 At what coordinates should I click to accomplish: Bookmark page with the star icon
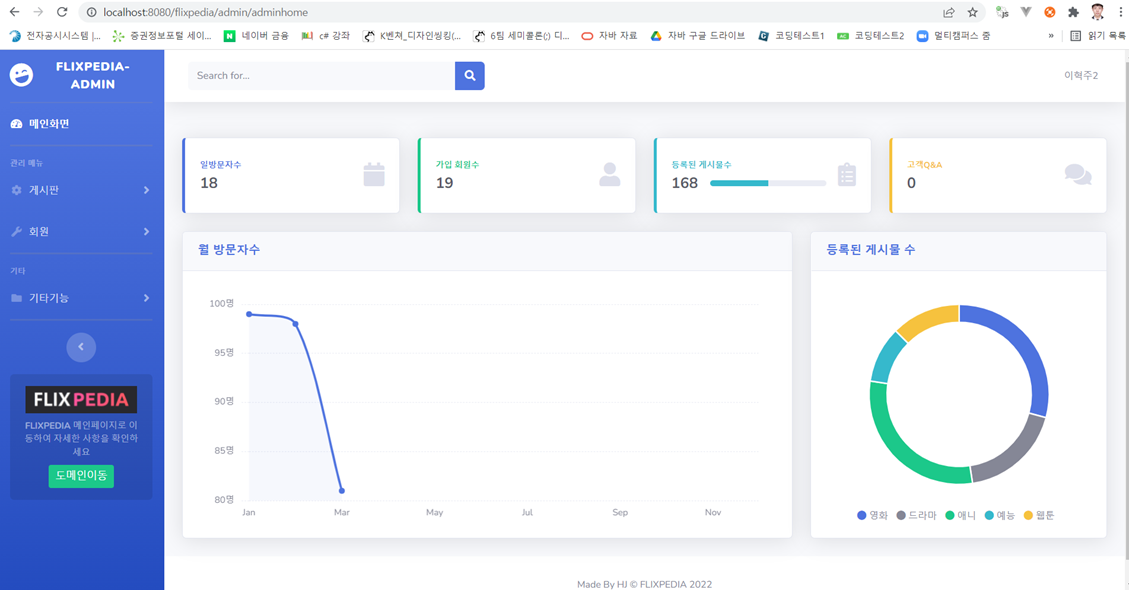[973, 12]
